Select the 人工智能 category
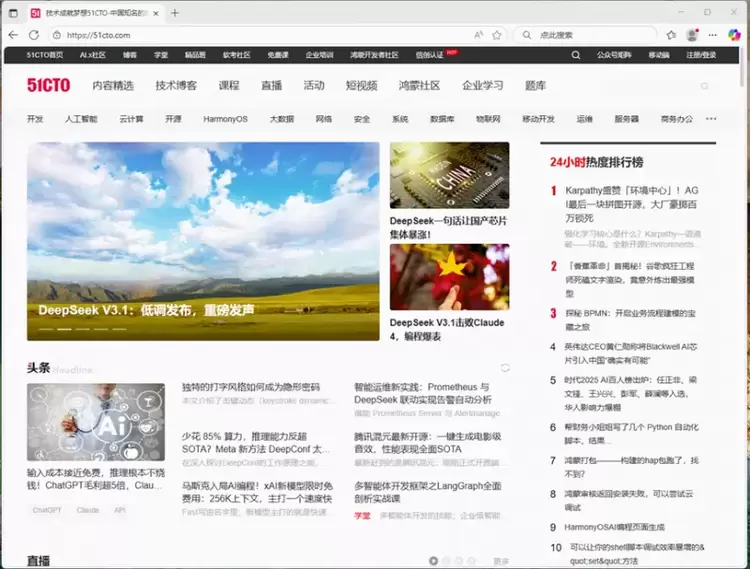The image size is (750, 569). [x=81, y=119]
